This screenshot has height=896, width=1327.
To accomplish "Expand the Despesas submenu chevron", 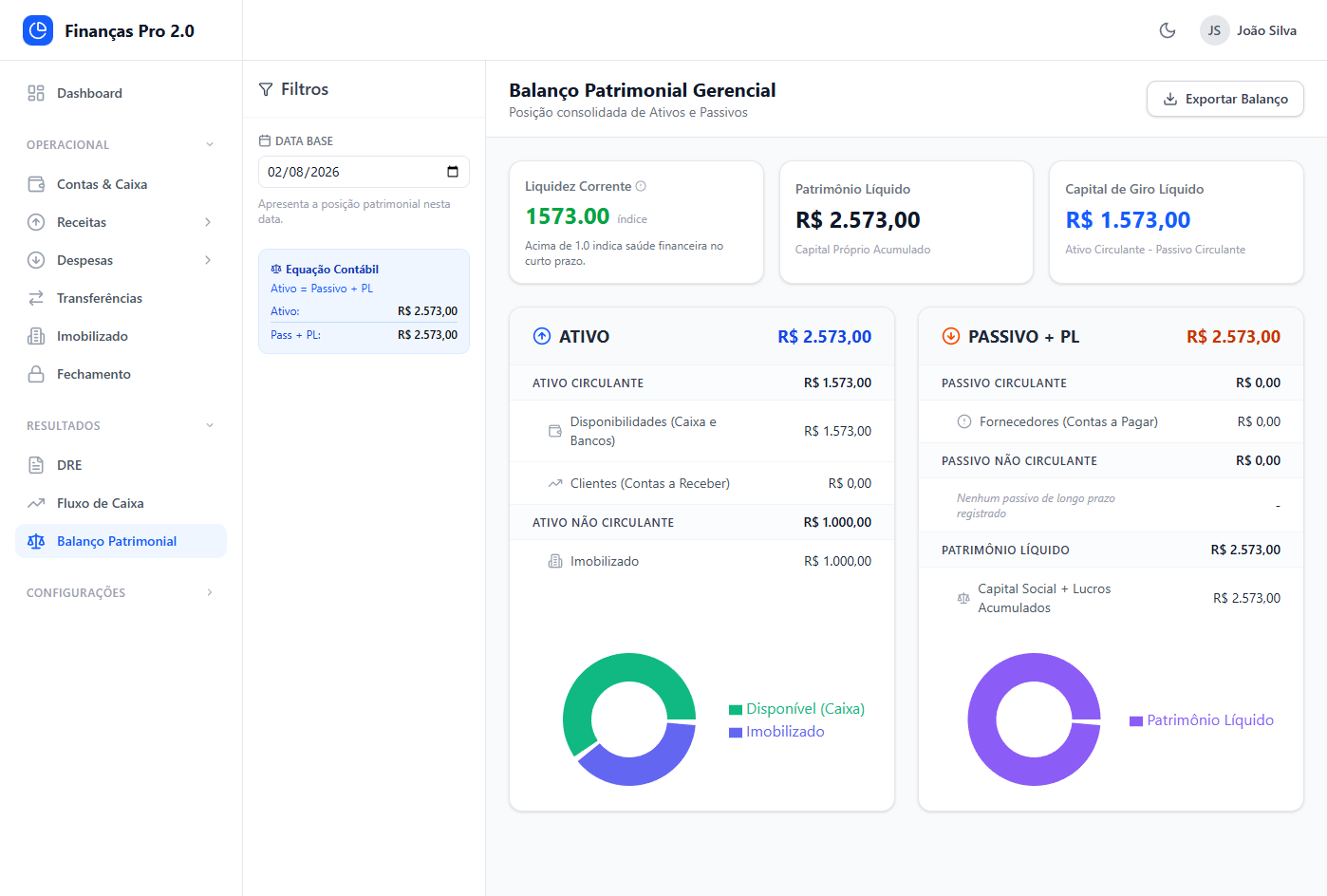I will coord(208,260).
